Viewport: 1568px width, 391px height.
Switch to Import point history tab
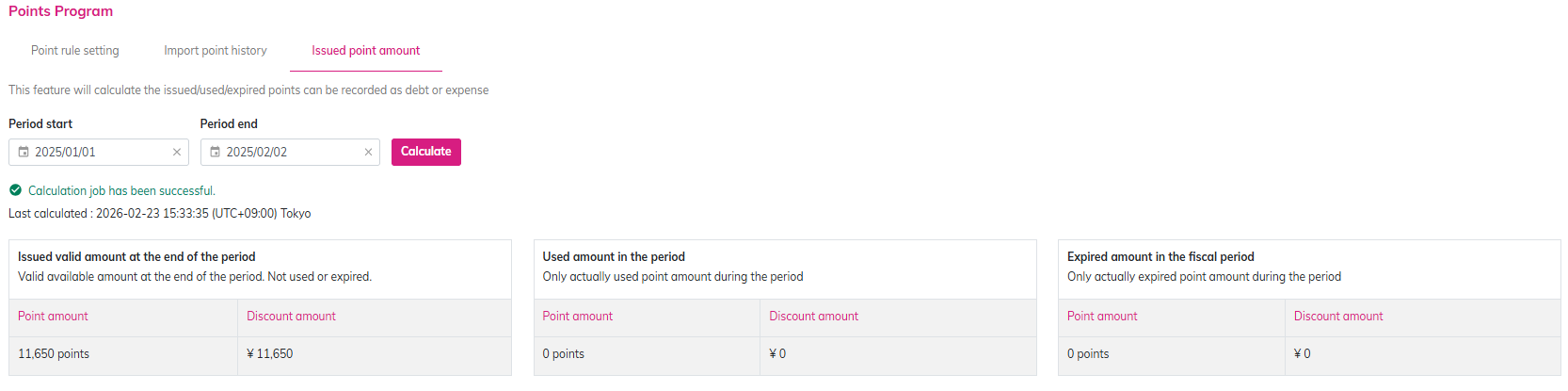pyautogui.click(x=216, y=51)
